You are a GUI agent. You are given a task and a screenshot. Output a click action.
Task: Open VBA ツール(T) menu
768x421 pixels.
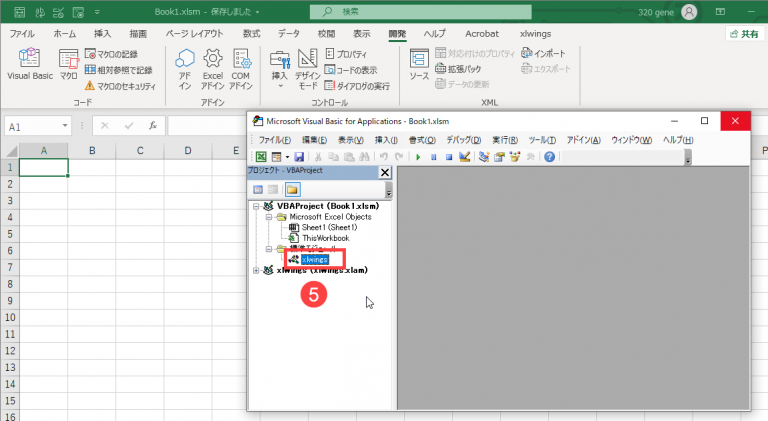(x=542, y=140)
